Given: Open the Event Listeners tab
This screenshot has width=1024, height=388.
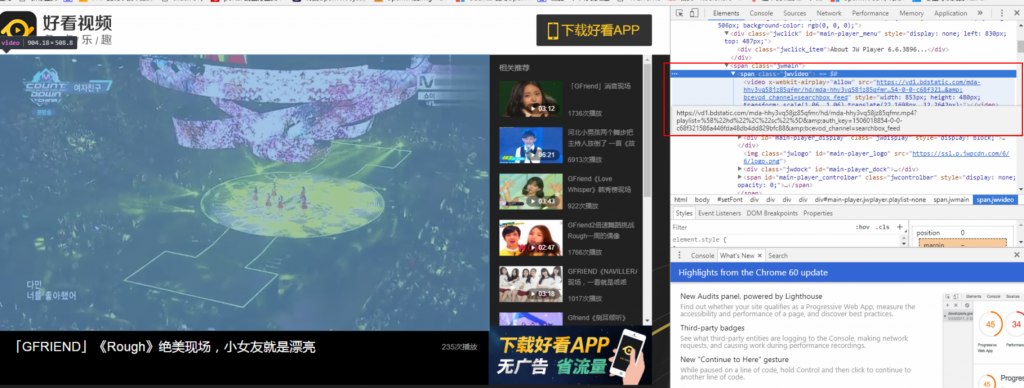Looking at the screenshot, I should point(719,214).
